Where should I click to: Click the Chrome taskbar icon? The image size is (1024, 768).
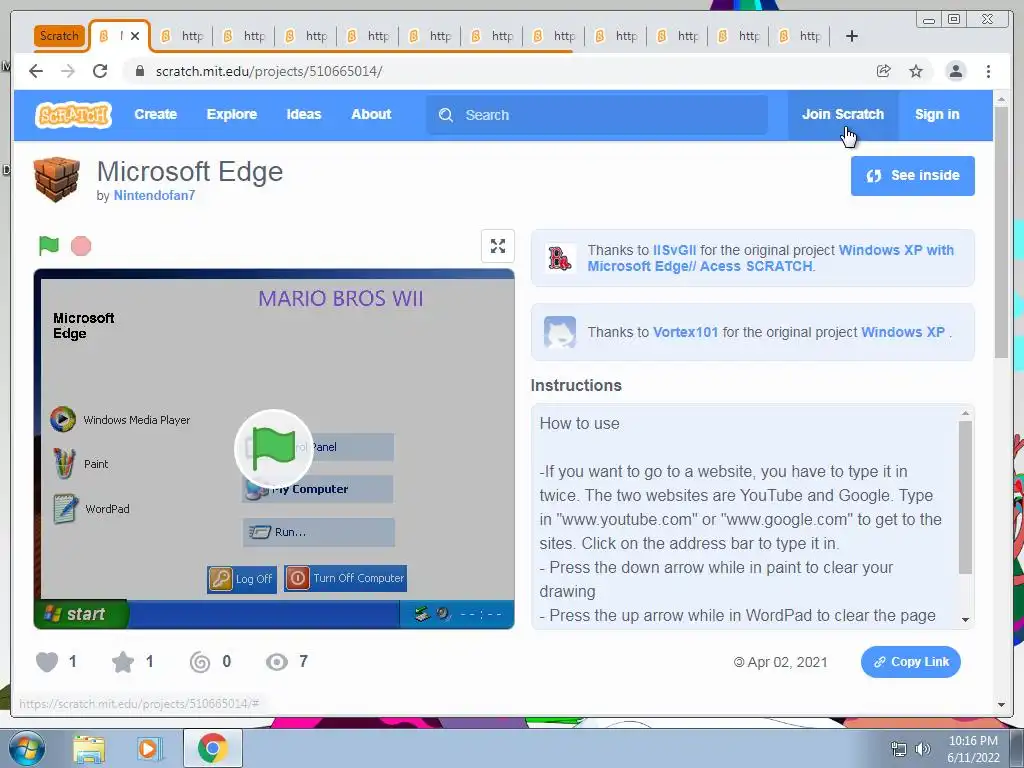coord(212,748)
